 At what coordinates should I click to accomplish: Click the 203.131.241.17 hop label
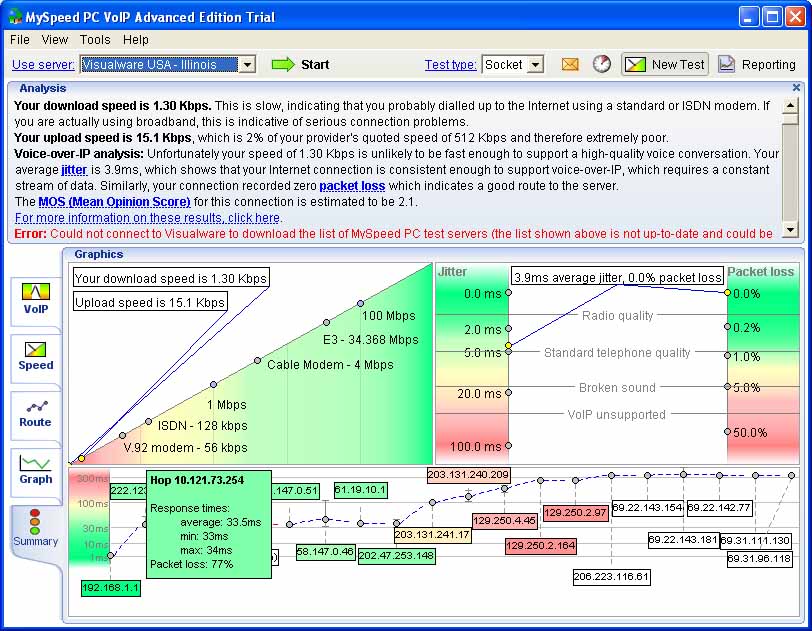pyautogui.click(x=432, y=535)
